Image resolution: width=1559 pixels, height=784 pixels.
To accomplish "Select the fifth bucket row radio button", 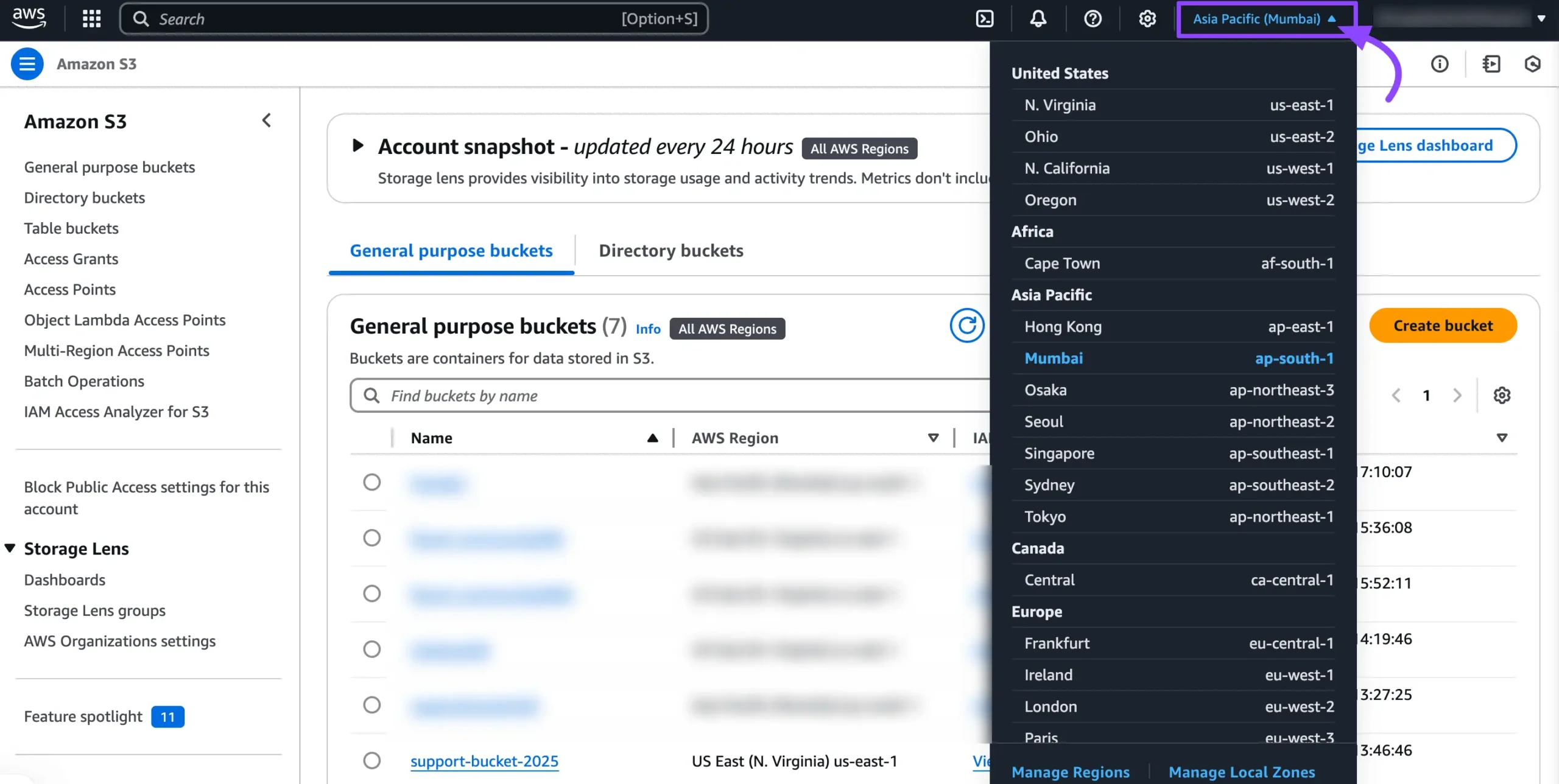I will coord(371,705).
